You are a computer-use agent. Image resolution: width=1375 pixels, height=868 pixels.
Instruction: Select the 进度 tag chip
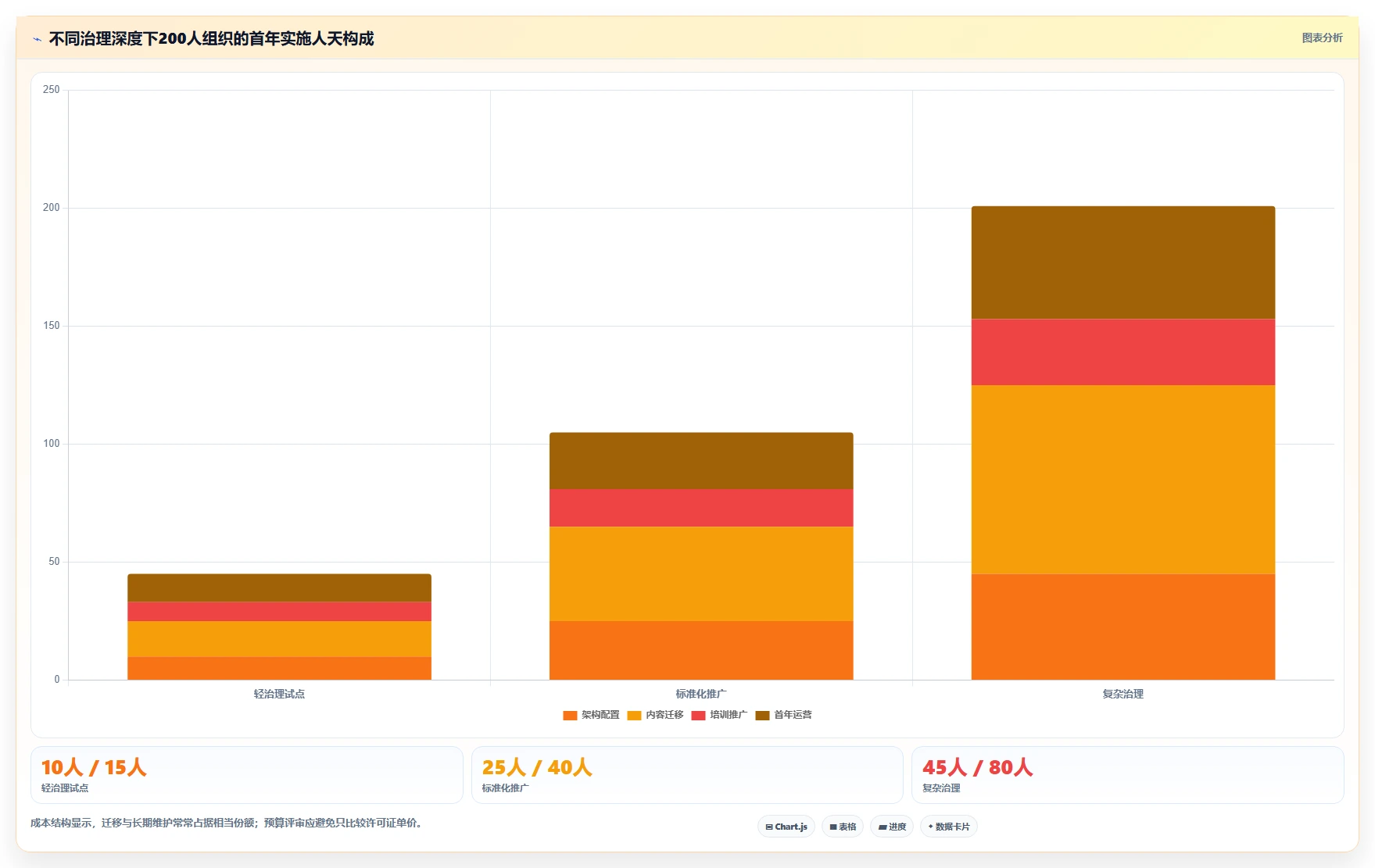tap(892, 827)
